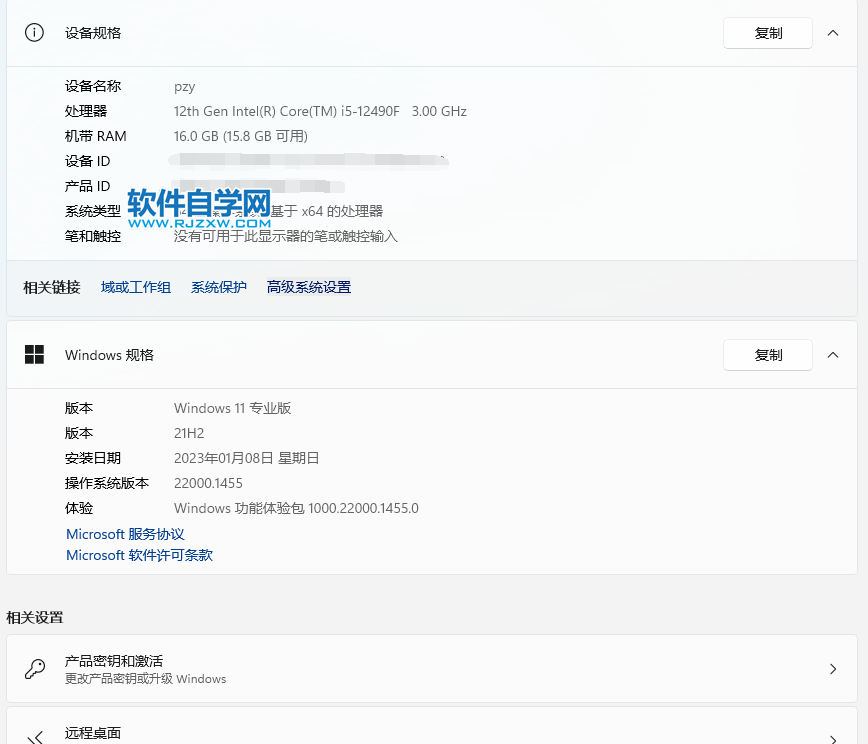Copy Windows specifications with 复制 button
The image size is (868, 744).
[x=768, y=355]
